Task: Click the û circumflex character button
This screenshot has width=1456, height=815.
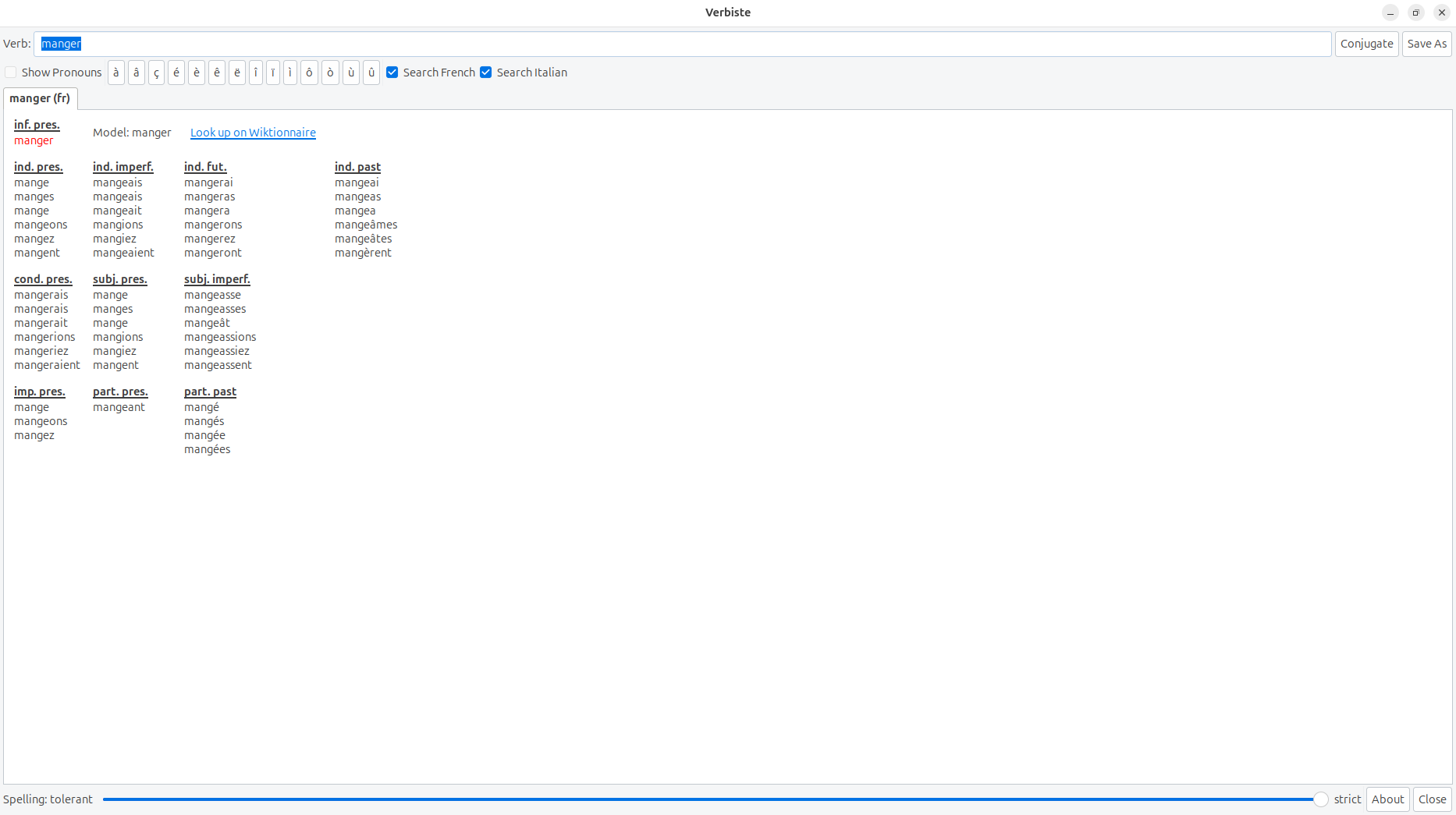Action: click(371, 73)
